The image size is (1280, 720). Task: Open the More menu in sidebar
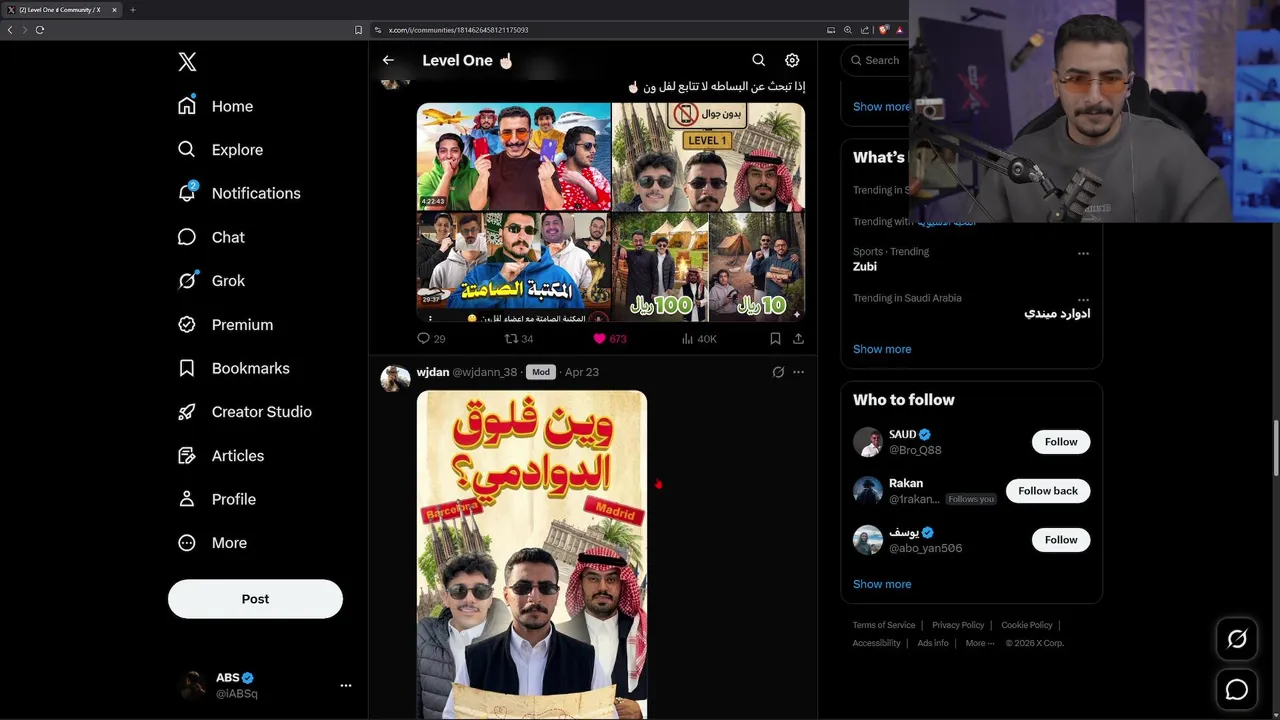click(212, 543)
